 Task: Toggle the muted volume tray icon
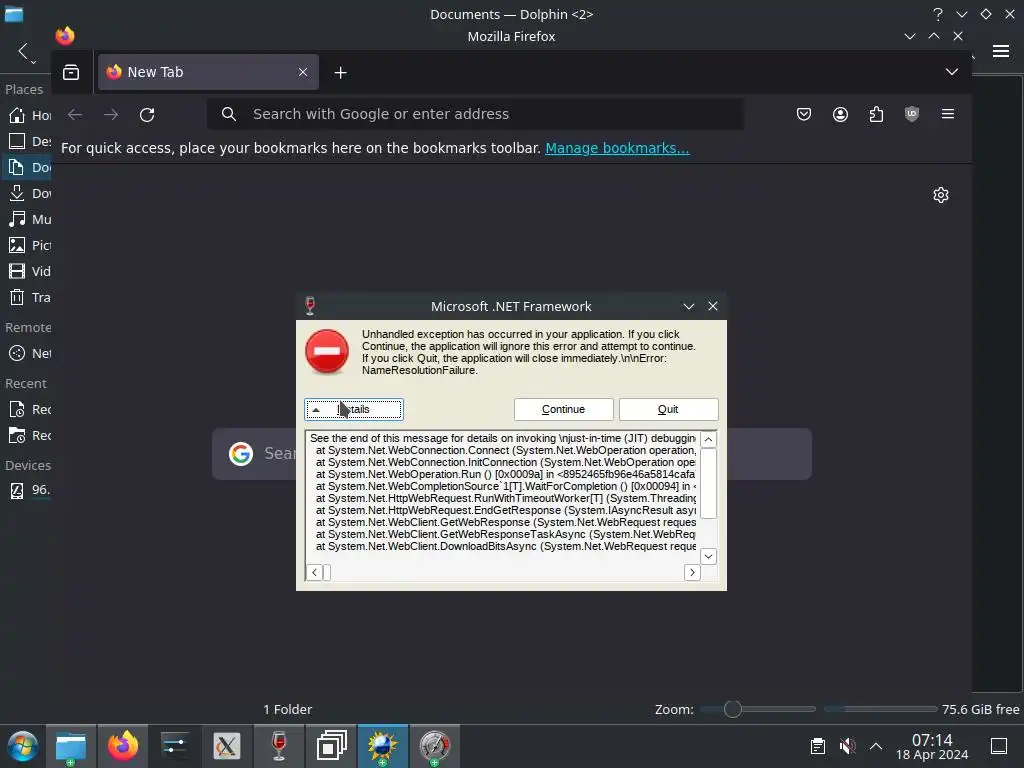coord(847,746)
